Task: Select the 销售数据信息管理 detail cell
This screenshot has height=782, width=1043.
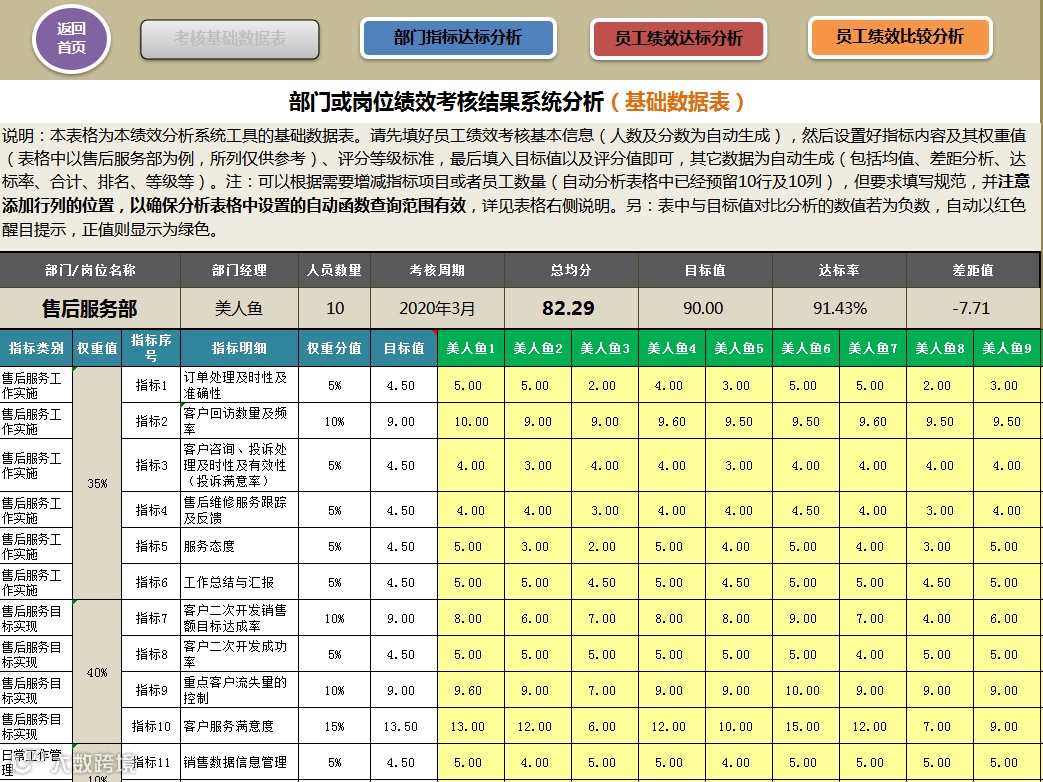Action: pyautogui.click(x=239, y=762)
